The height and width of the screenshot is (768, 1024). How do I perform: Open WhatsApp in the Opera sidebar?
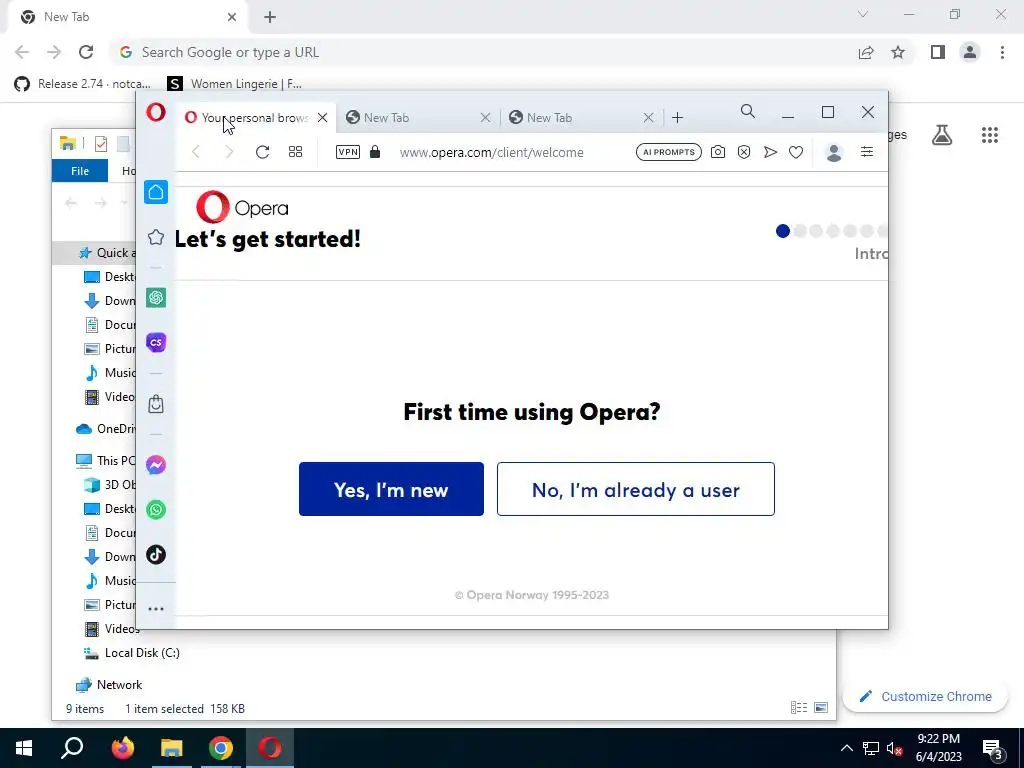click(x=156, y=509)
